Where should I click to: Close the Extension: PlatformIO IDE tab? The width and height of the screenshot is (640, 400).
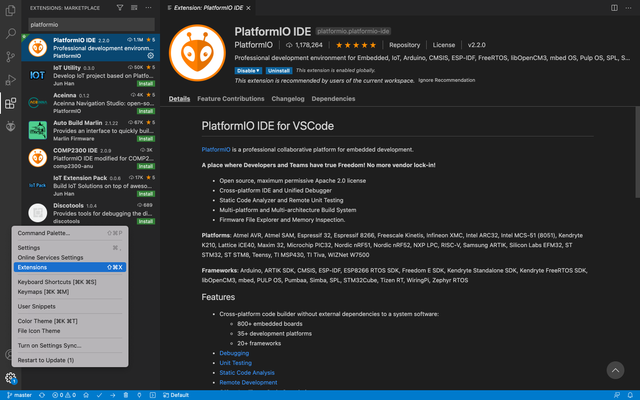click(248, 8)
